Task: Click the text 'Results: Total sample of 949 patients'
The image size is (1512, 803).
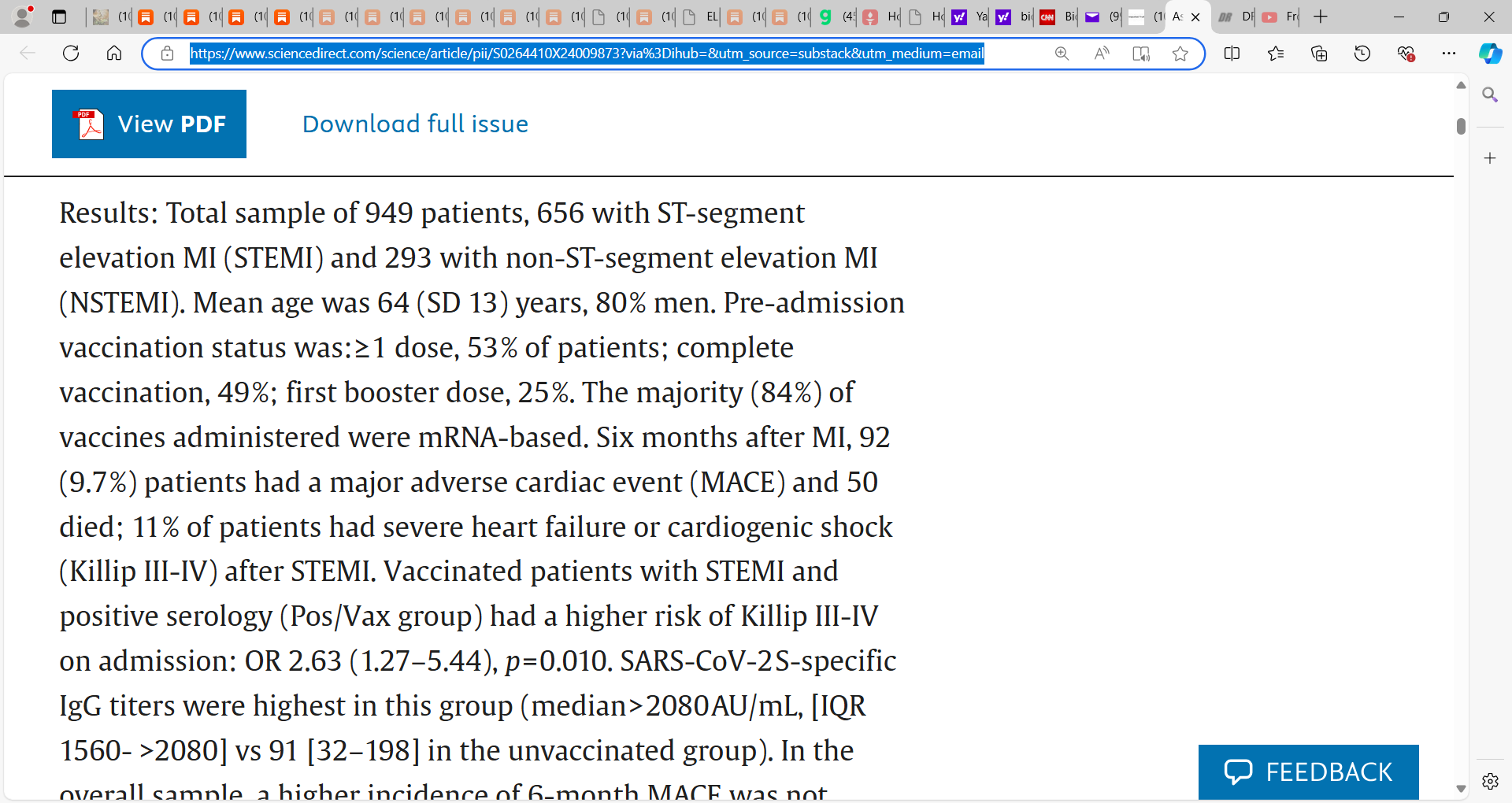Action: [x=292, y=213]
